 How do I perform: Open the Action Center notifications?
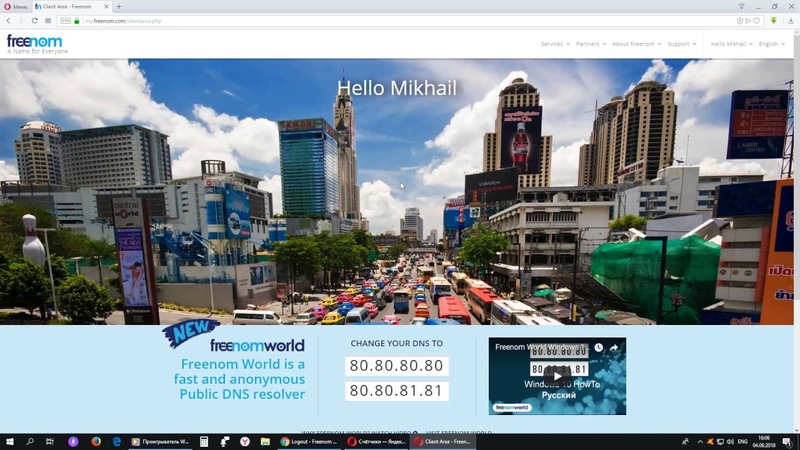click(x=788, y=442)
